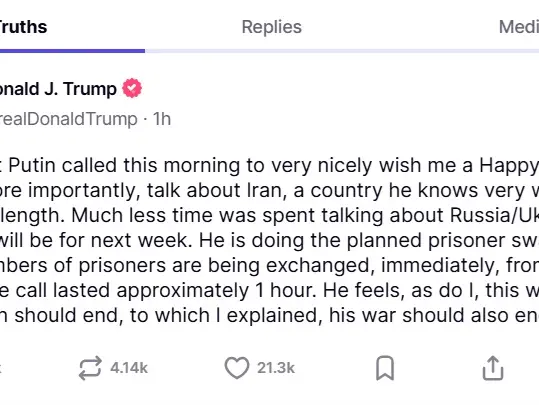This screenshot has height=405, width=539.
Task: Open the share upload icon
Action: (x=493, y=368)
